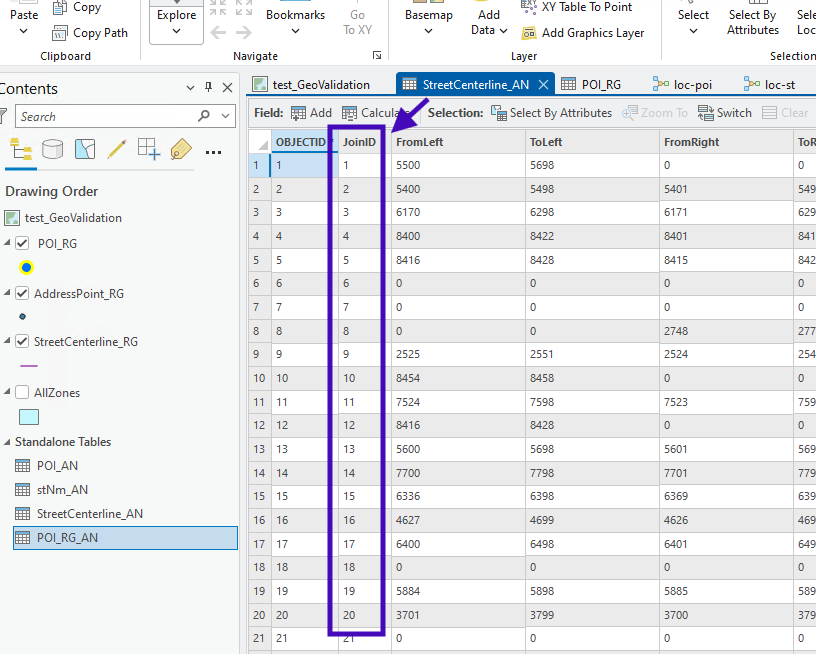This screenshot has width=816, height=654.
Task: Click the POI_RG yellow point symbol
Action: click(x=26, y=267)
